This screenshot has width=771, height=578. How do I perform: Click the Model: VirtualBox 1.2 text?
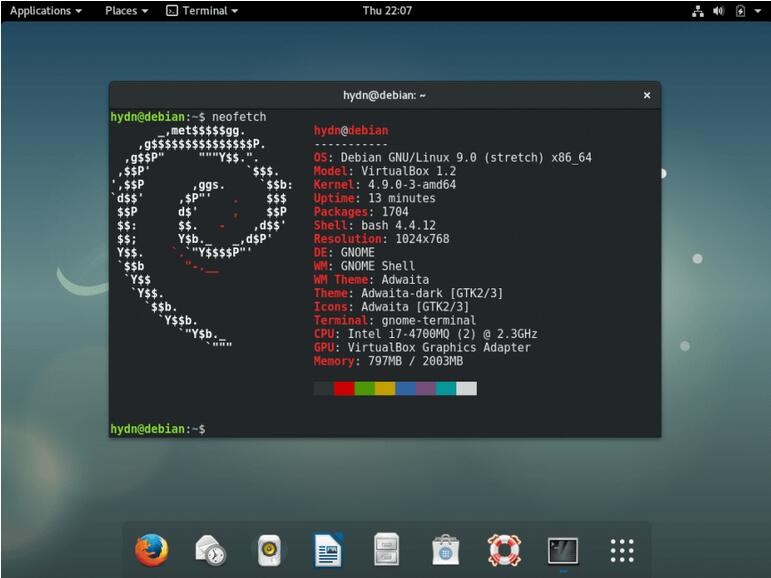(x=385, y=171)
